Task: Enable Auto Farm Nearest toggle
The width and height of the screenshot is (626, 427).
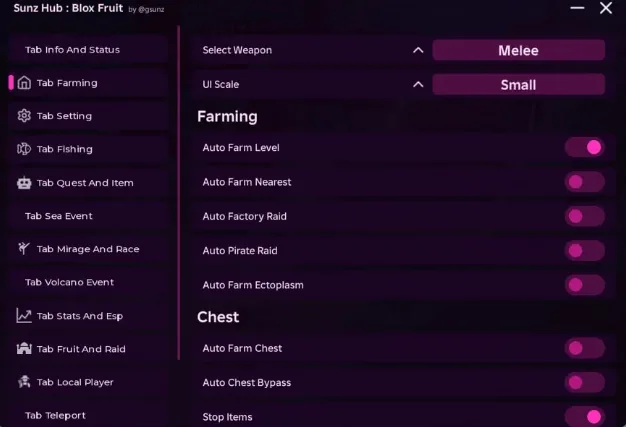Action: point(584,182)
